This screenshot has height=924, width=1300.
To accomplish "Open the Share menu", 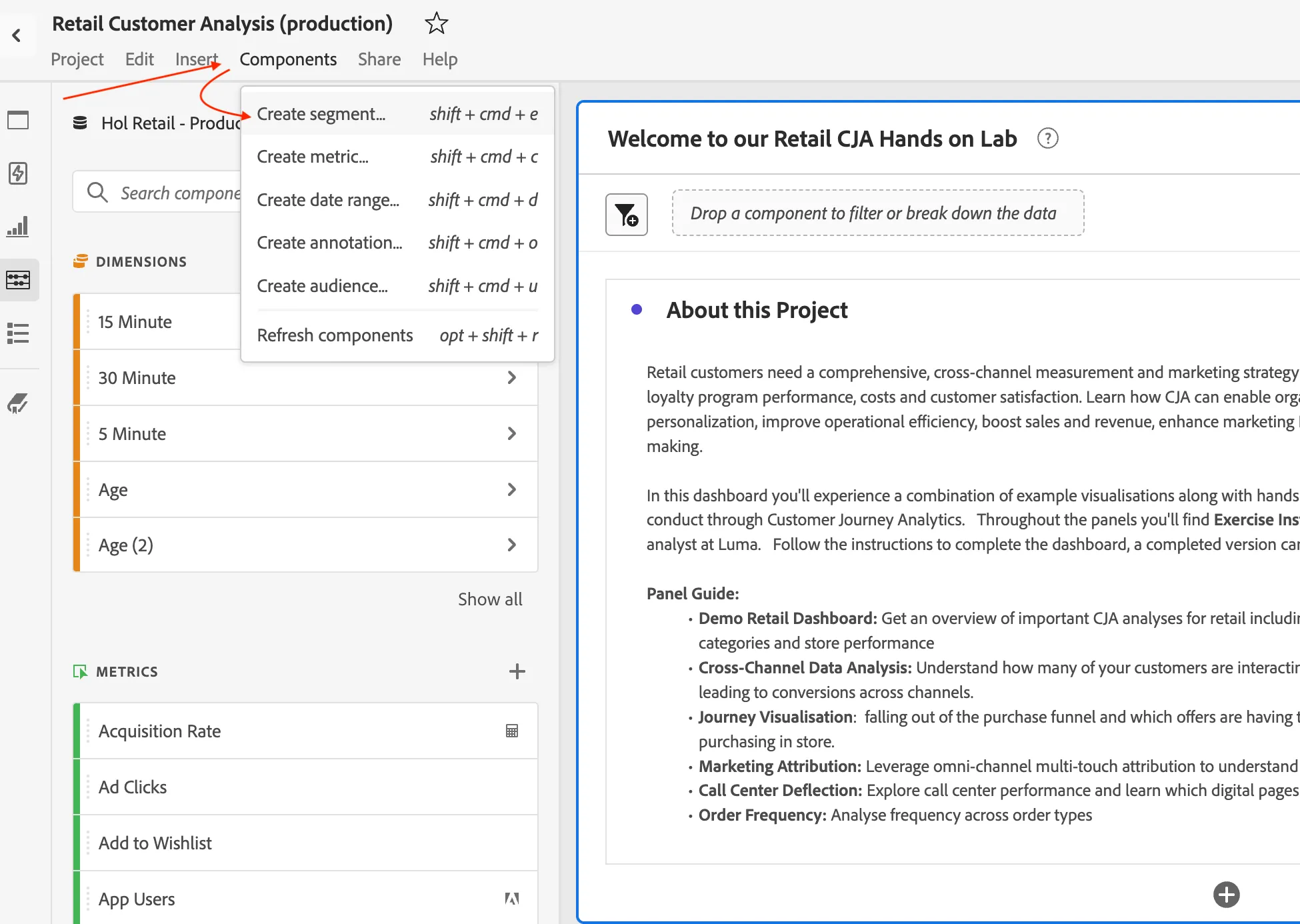I will (x=379, y=59).
